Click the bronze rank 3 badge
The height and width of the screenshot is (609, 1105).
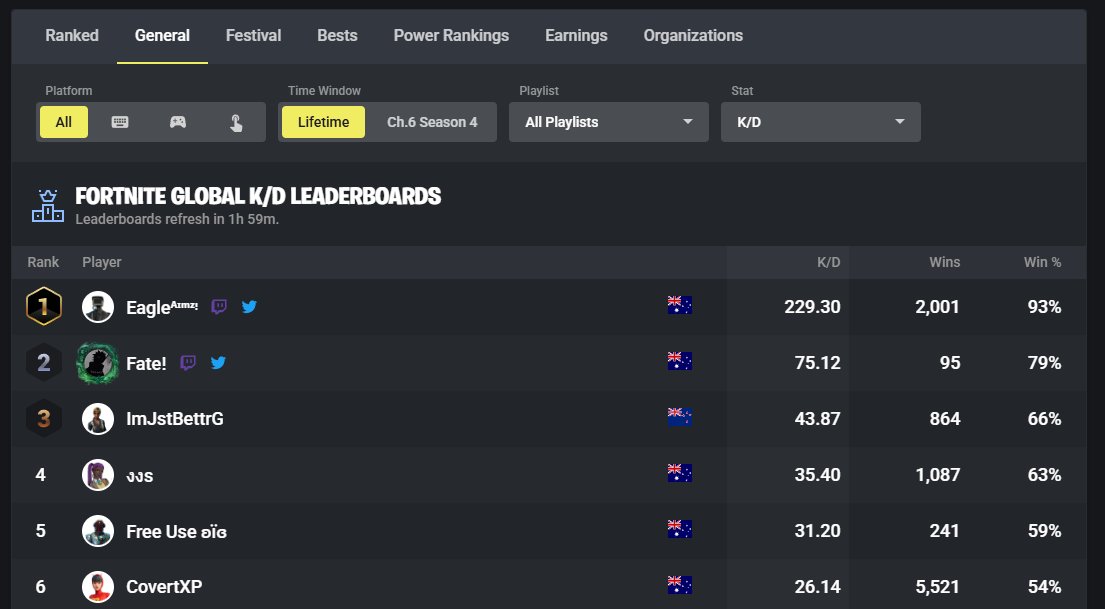click(x=44, y=418)
